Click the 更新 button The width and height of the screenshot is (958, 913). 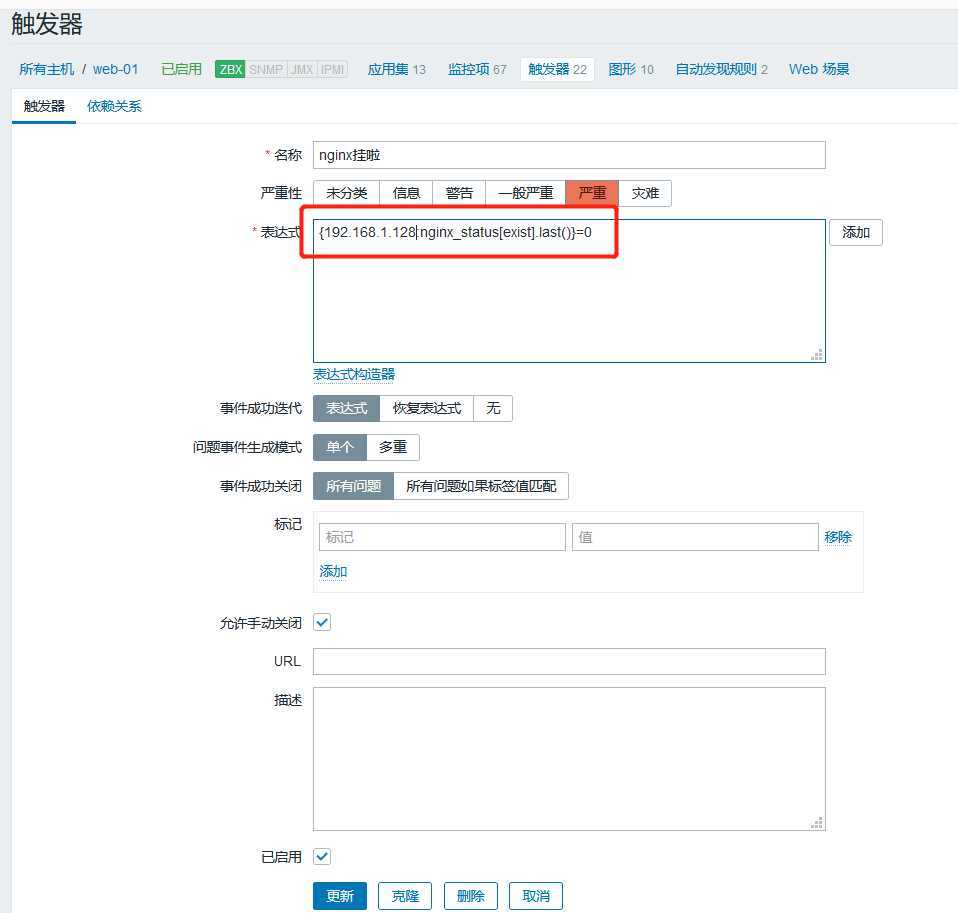[340, 896]
